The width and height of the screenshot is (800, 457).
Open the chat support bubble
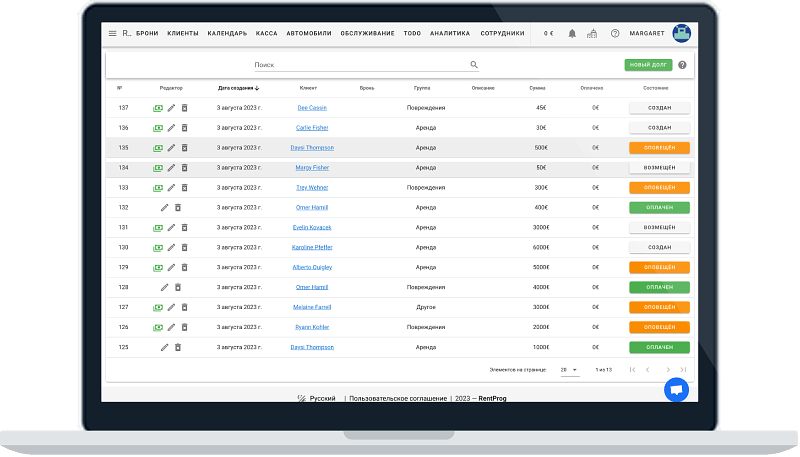(677, 390)
